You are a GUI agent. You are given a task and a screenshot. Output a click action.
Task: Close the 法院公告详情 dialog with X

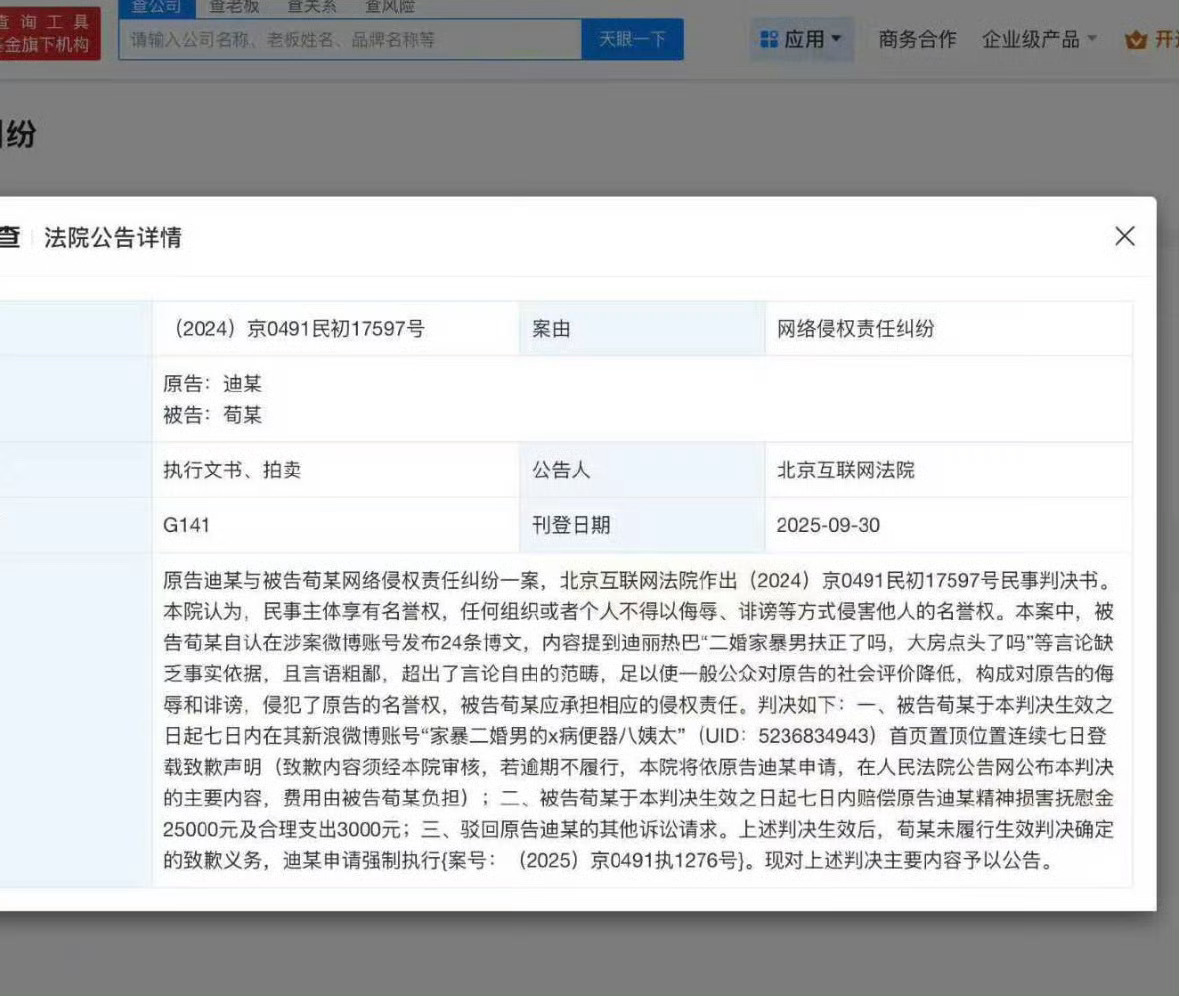tap(1124, 236)
